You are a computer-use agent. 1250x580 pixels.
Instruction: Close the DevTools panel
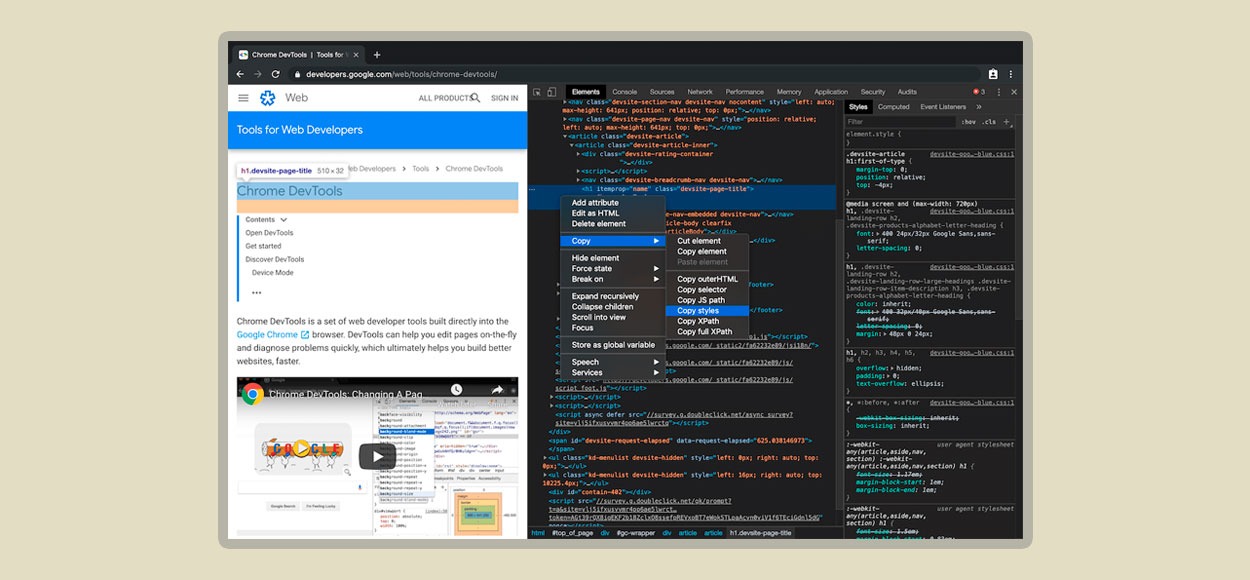(x=1014, y=92)
